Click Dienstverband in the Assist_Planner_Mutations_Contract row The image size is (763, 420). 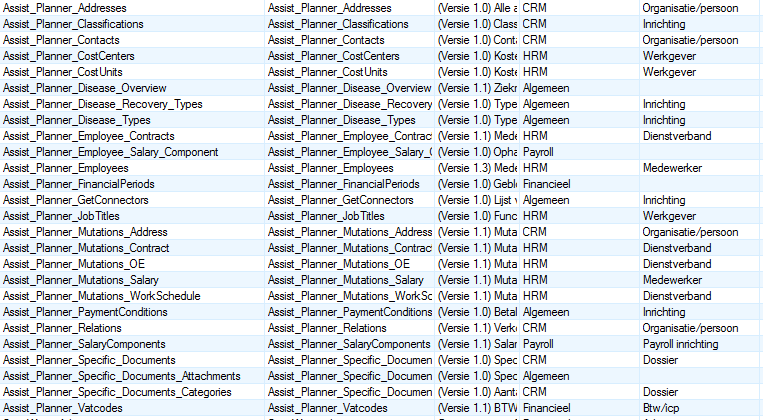point(677,248)
